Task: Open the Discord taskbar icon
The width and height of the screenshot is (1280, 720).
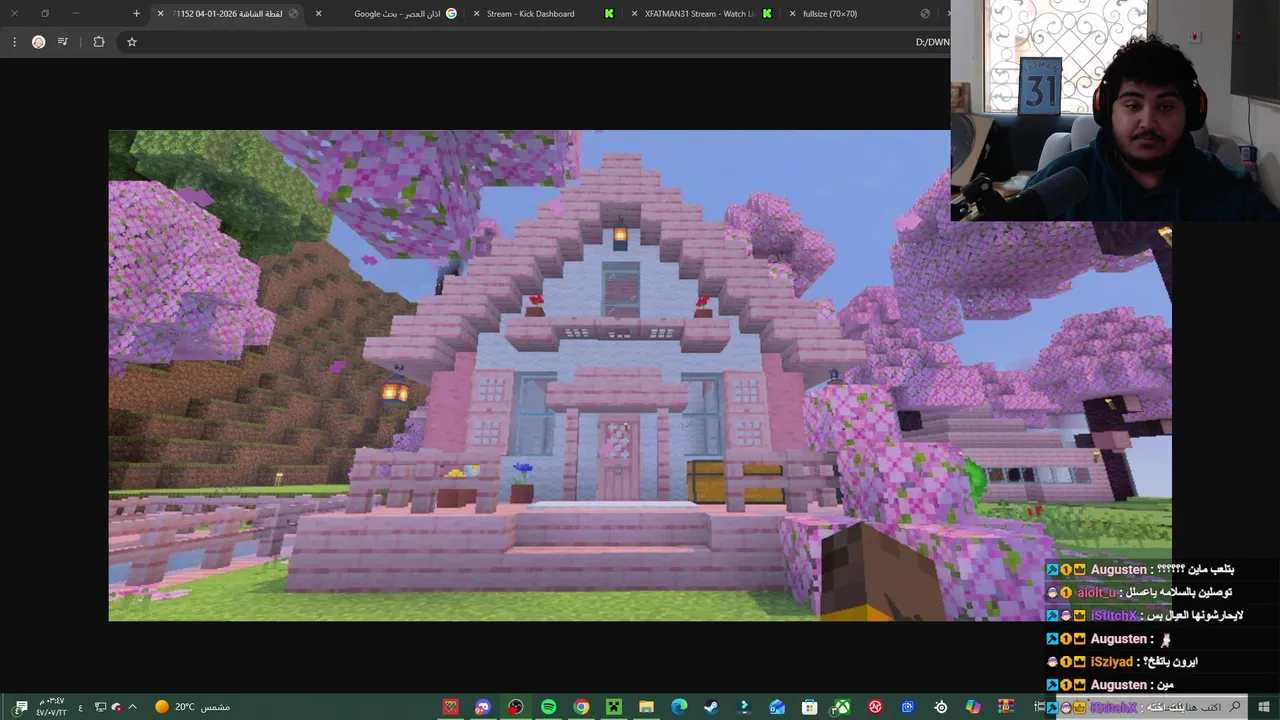Action: [x=483, y=707]
